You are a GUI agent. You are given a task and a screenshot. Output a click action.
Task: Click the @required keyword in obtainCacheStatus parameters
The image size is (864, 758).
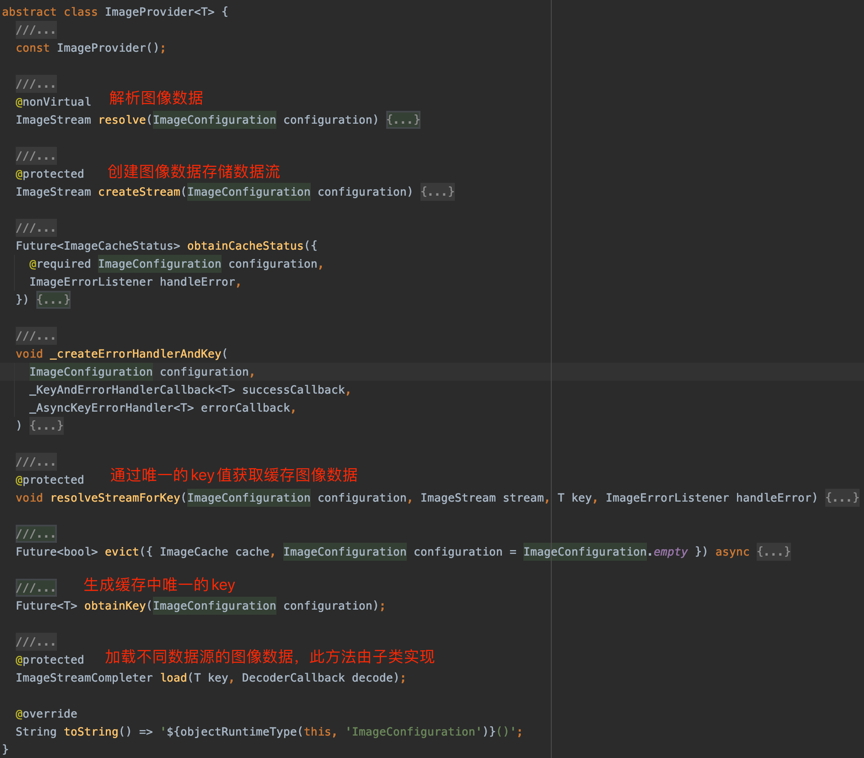pyautogui.click(x=60, y=263)
